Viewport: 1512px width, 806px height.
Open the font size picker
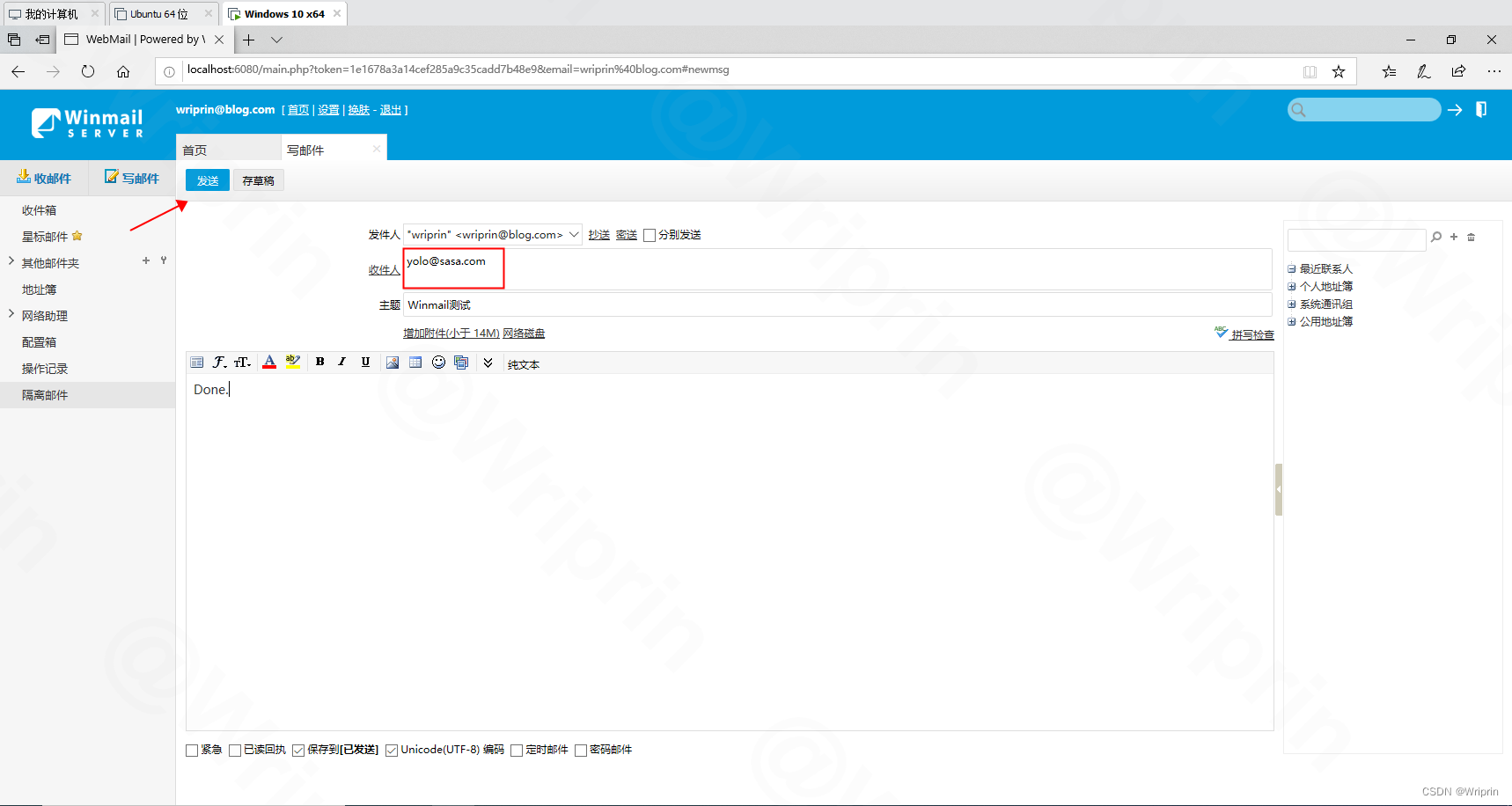tap(243, 363)
